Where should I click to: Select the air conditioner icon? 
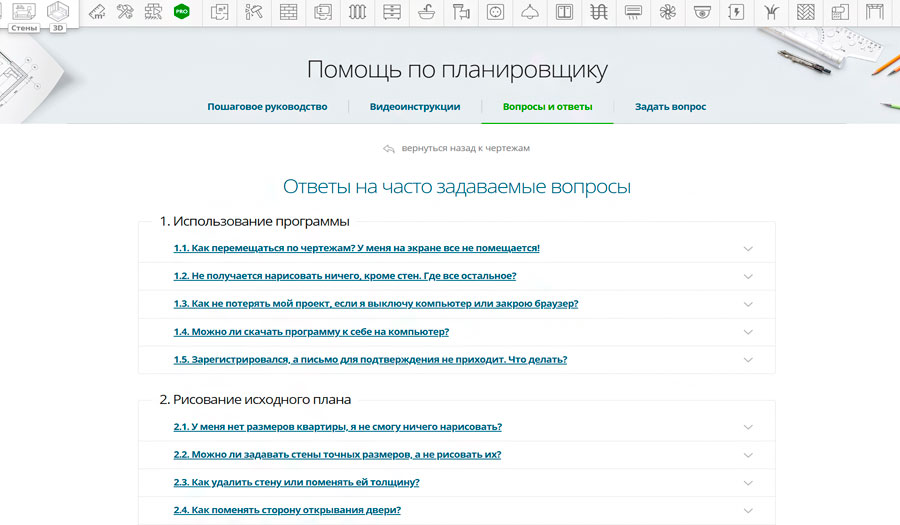[633, 12]
